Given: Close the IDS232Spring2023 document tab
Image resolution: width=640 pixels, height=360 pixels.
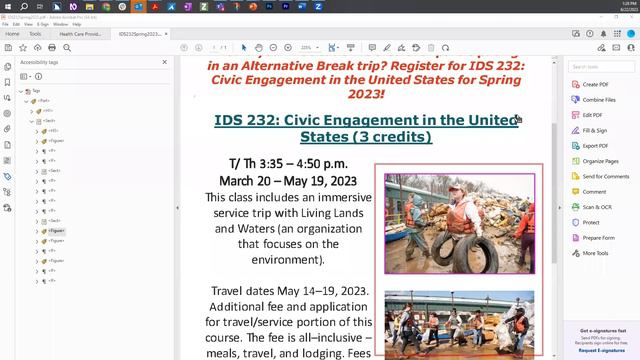Looking at the screenshot, I should (x=166, y=34).
